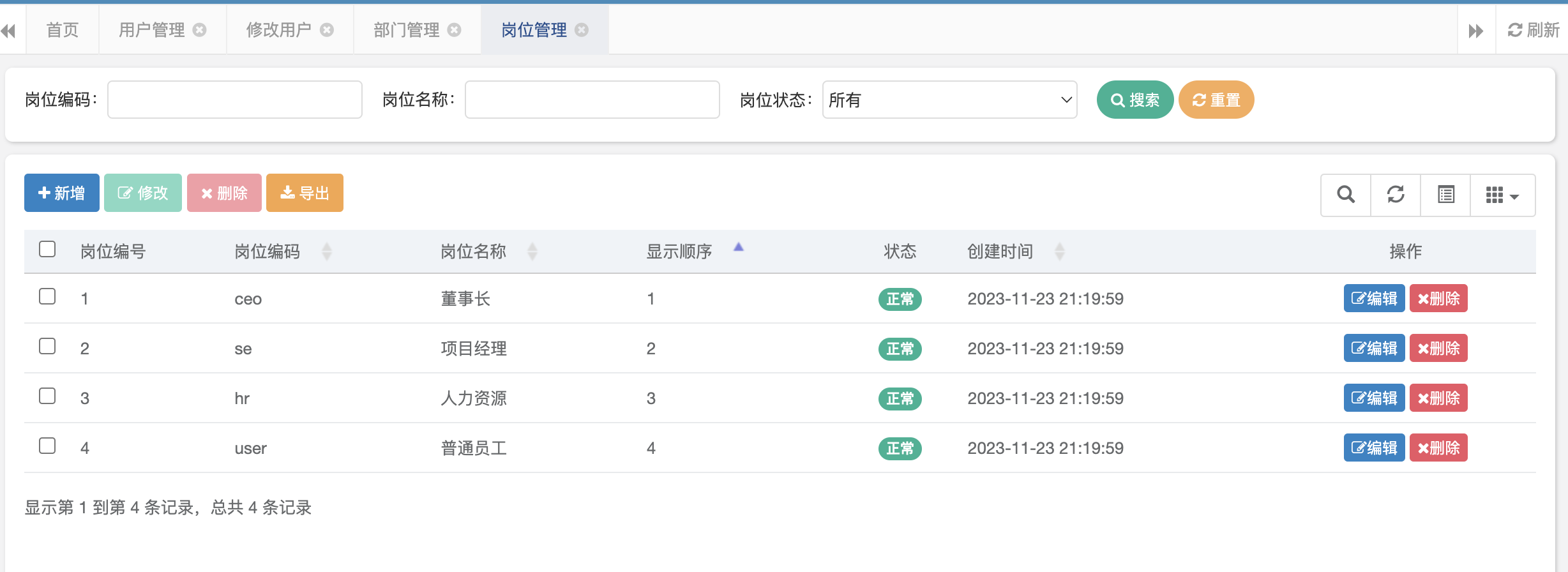Click the 岗位编号 column header
This screenshot has width=1568, height=572.
[113, 252]
